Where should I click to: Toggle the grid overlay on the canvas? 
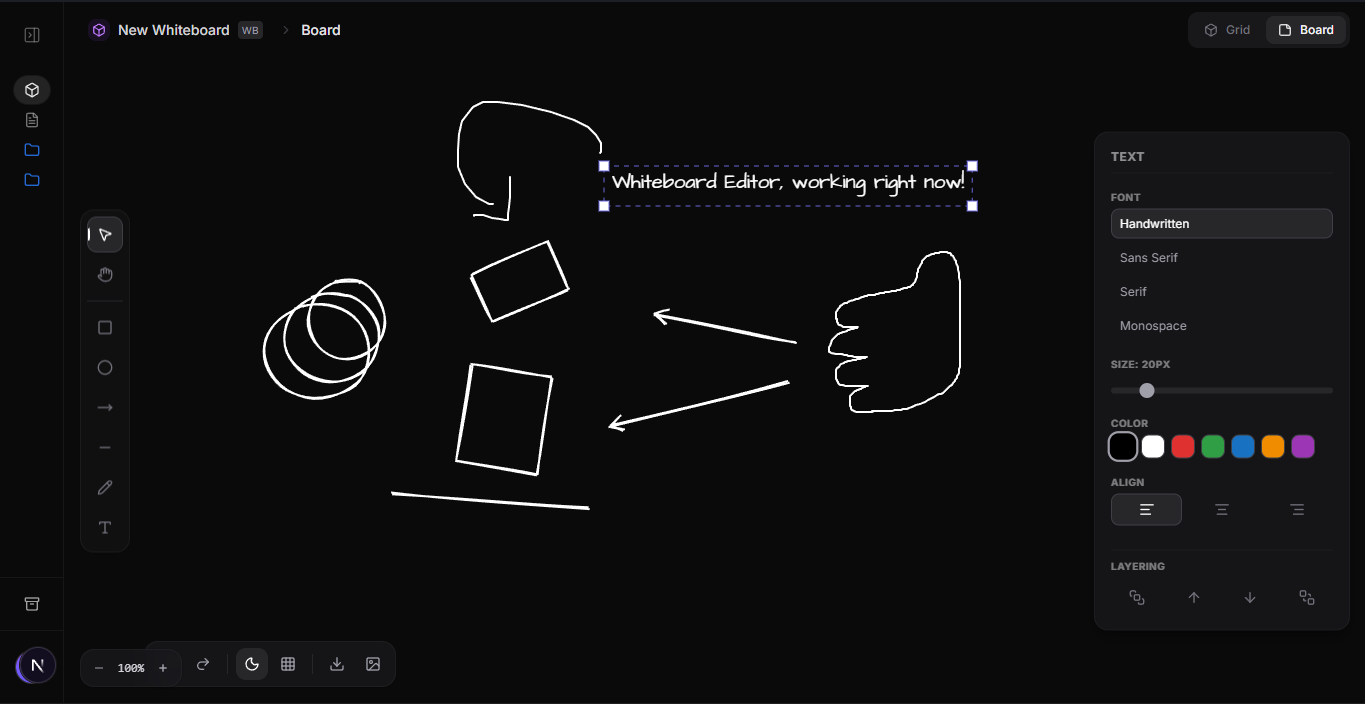[288, 663]
